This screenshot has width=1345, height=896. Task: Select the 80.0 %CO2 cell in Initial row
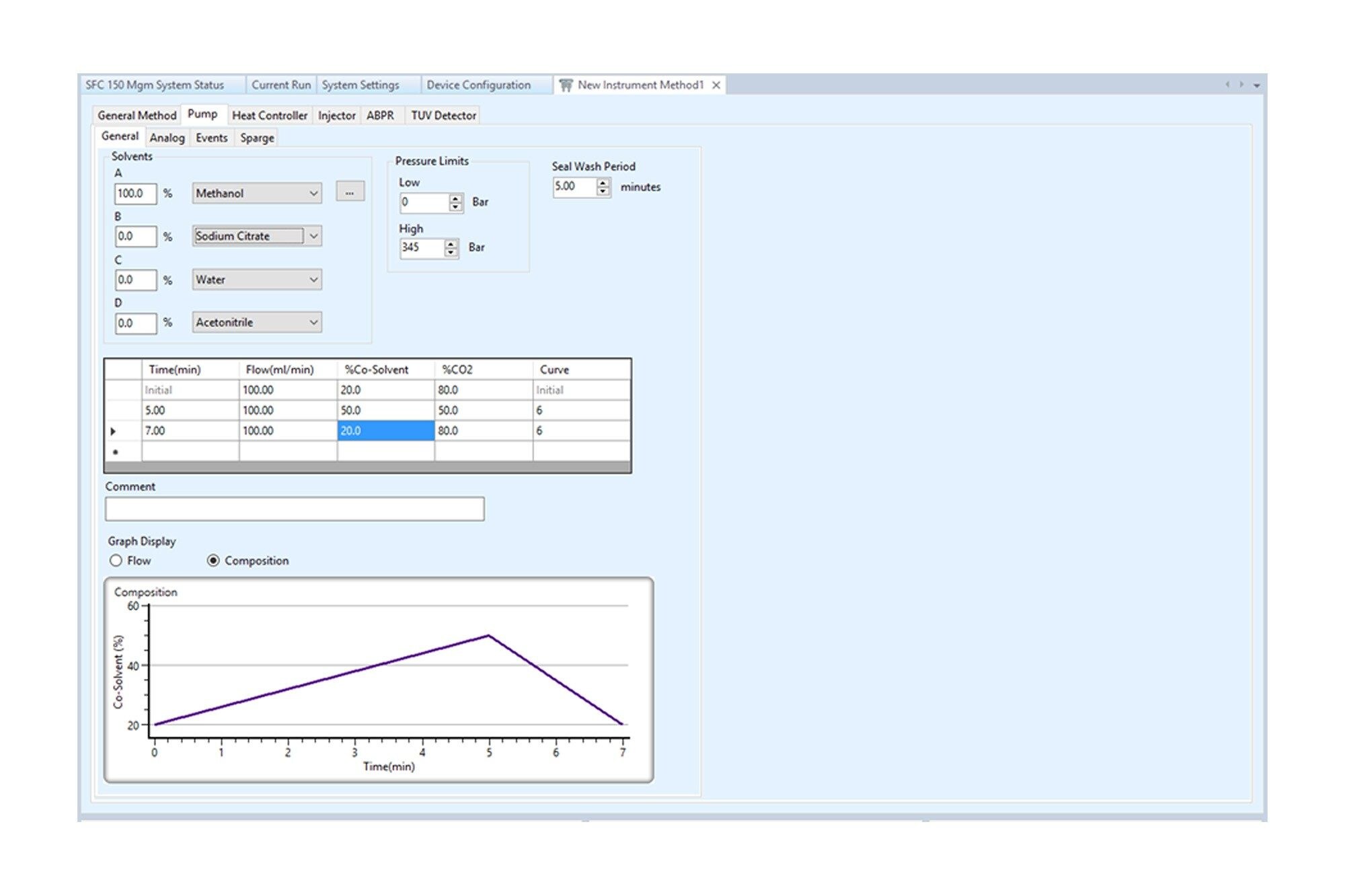[484, 391]
